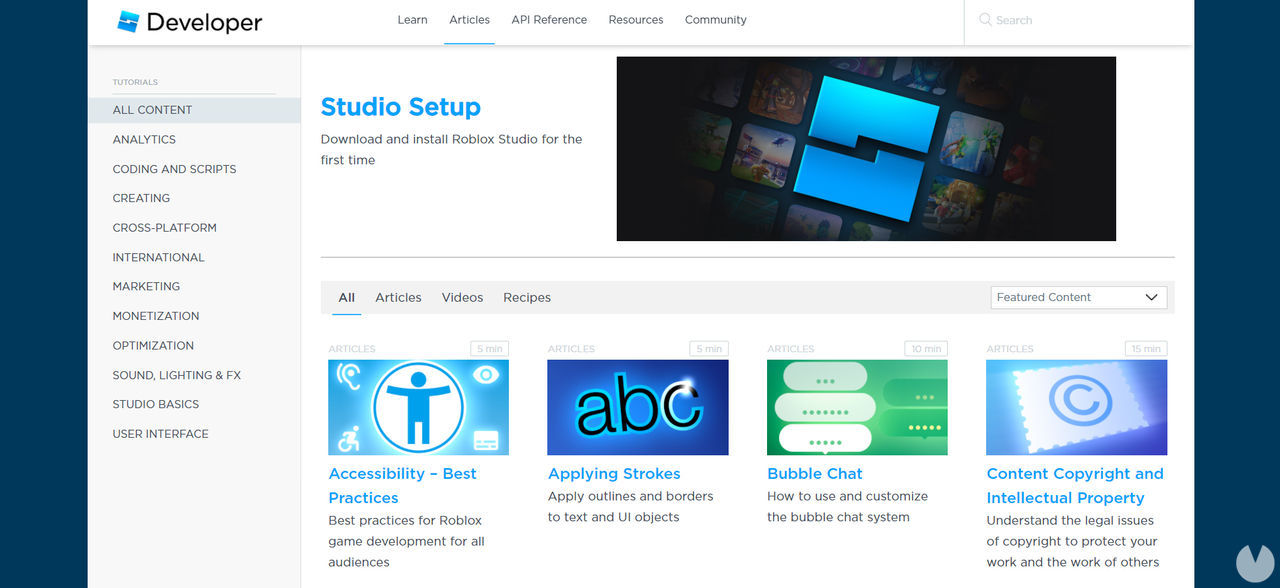Open the Bubble Chat article link

(815, 474)
